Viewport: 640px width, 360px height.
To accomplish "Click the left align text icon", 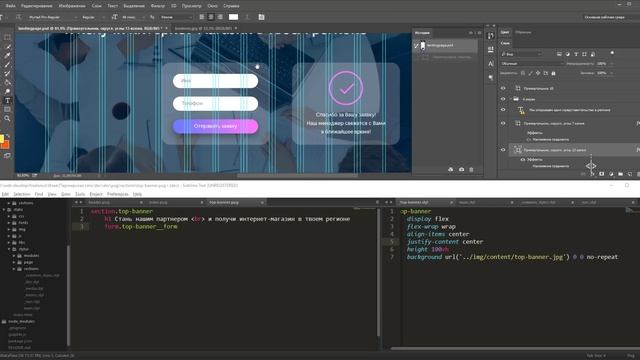I will coord(202,17).
